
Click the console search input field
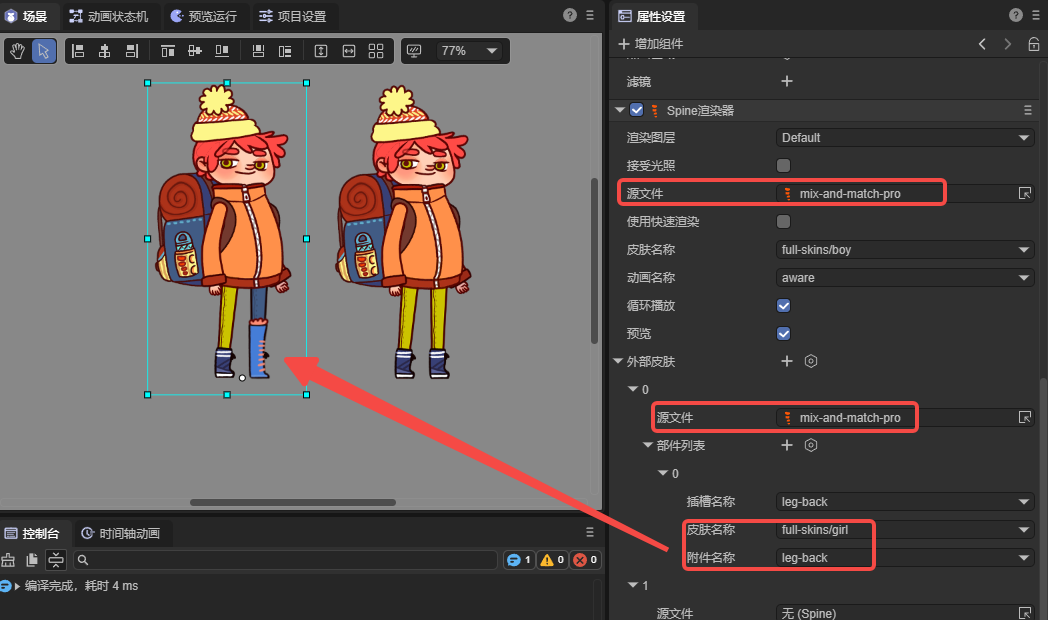pyautogui.click(x=285, y=560)
